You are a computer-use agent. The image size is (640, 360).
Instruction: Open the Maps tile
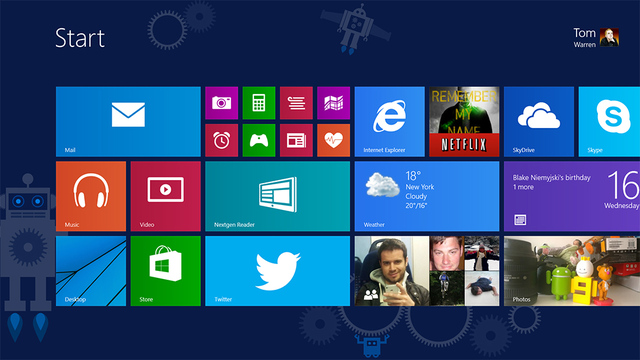[x=333, y=103]
